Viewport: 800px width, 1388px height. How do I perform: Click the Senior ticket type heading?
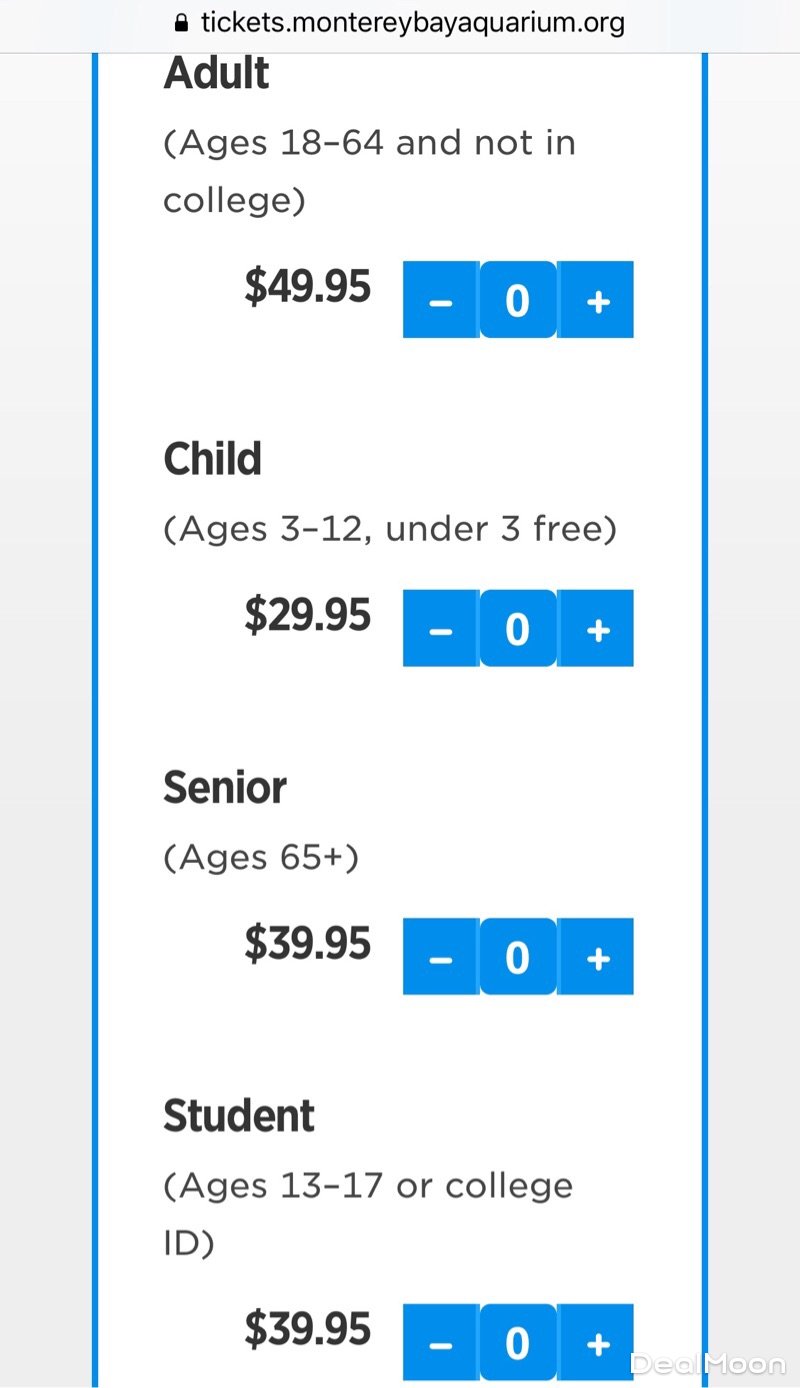pyautogui.click(x=224, y=788)
